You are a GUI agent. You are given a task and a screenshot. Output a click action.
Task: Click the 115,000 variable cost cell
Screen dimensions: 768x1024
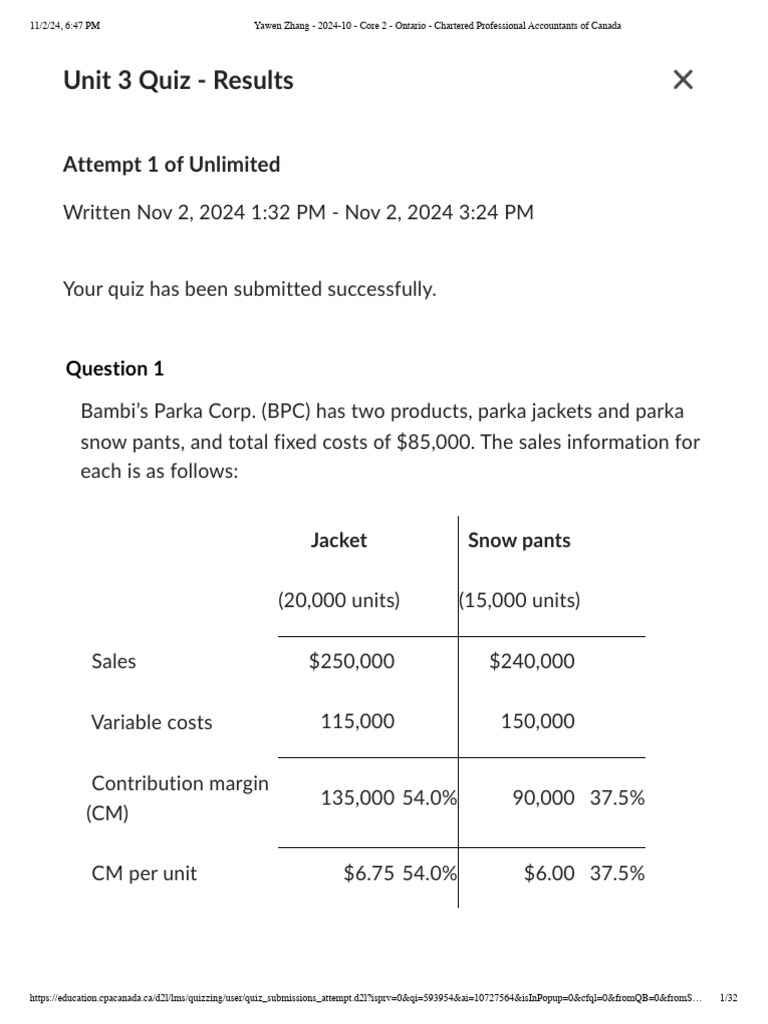(x=357, y=721)
